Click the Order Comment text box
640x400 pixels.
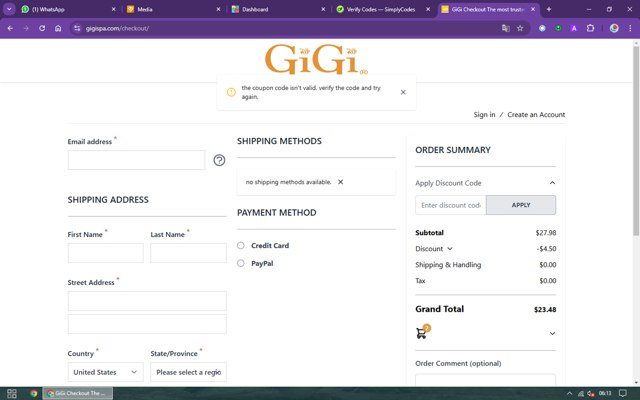[x=485, y=380]
